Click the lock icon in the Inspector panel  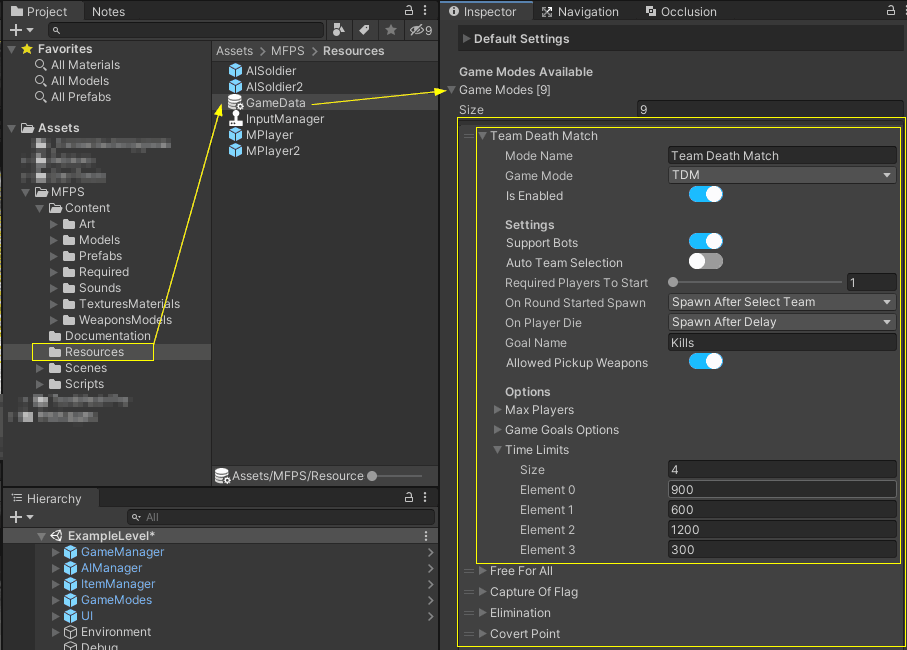click(889, 12)
